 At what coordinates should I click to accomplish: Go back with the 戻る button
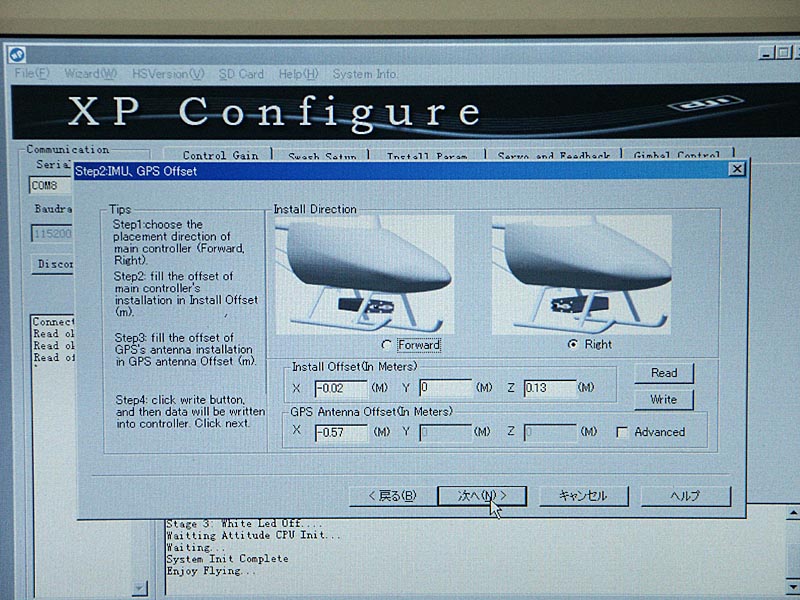click(x=391, y=496)
